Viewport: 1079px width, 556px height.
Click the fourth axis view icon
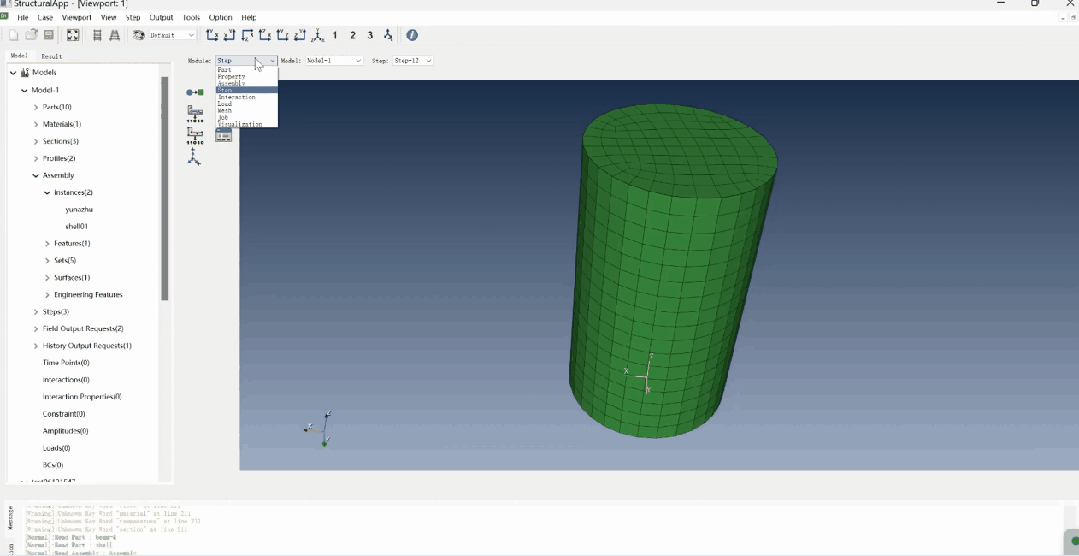pos(265,35)
